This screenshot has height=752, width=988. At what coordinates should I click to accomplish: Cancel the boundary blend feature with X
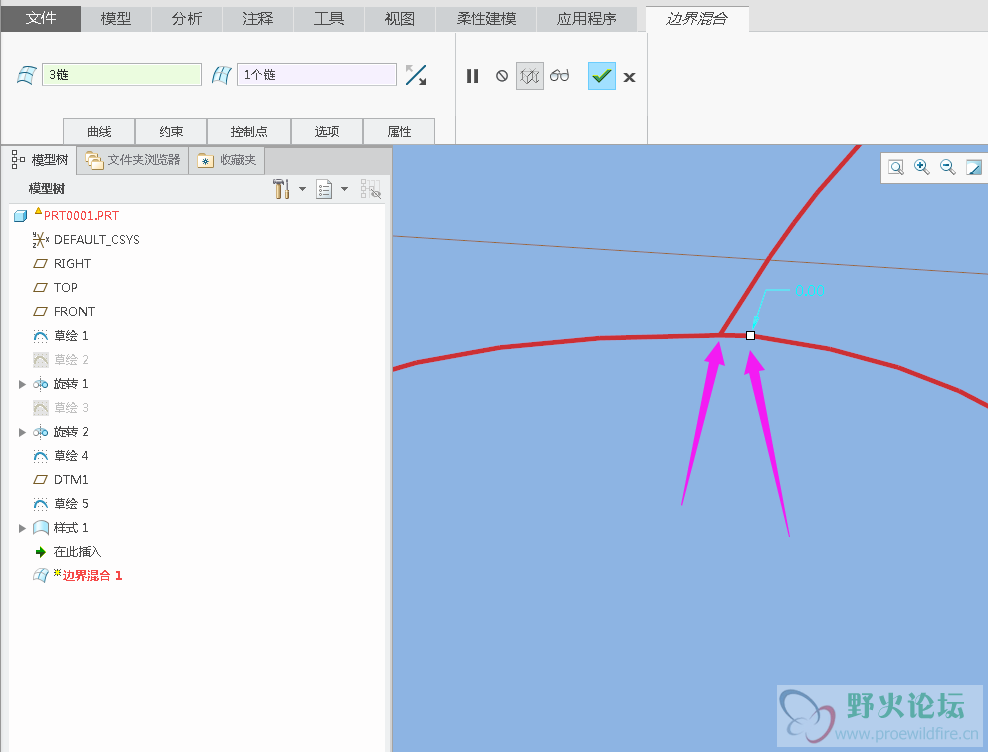(629, 77)
